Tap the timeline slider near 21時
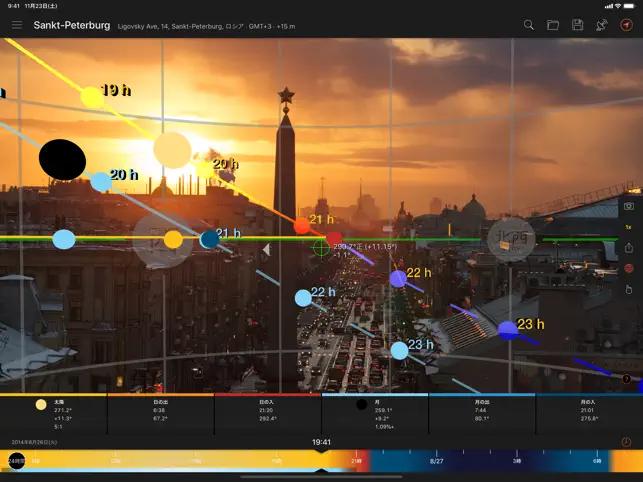643x482 pixels. pyautogui.click(x=356, y=461)
